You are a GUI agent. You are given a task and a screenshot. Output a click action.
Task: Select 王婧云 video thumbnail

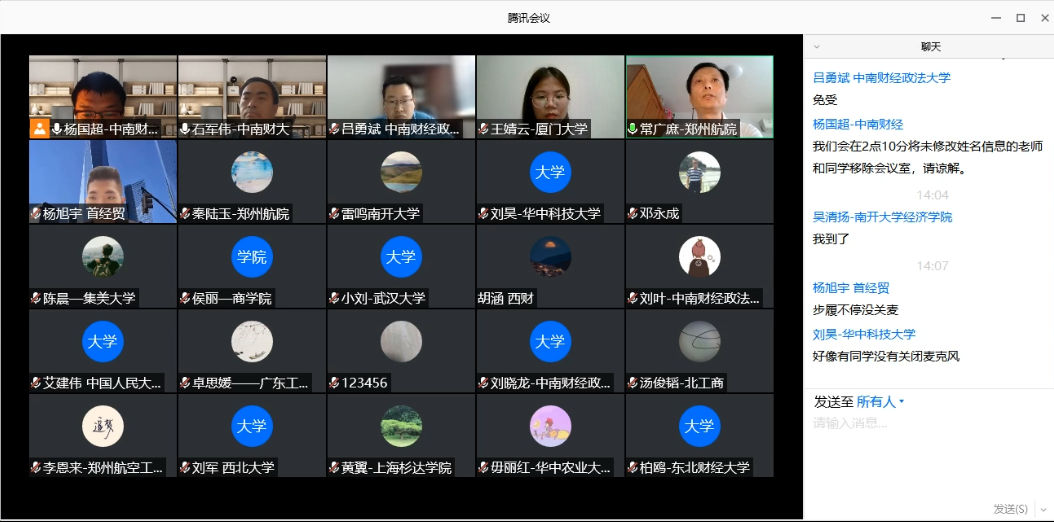[551, 97]
